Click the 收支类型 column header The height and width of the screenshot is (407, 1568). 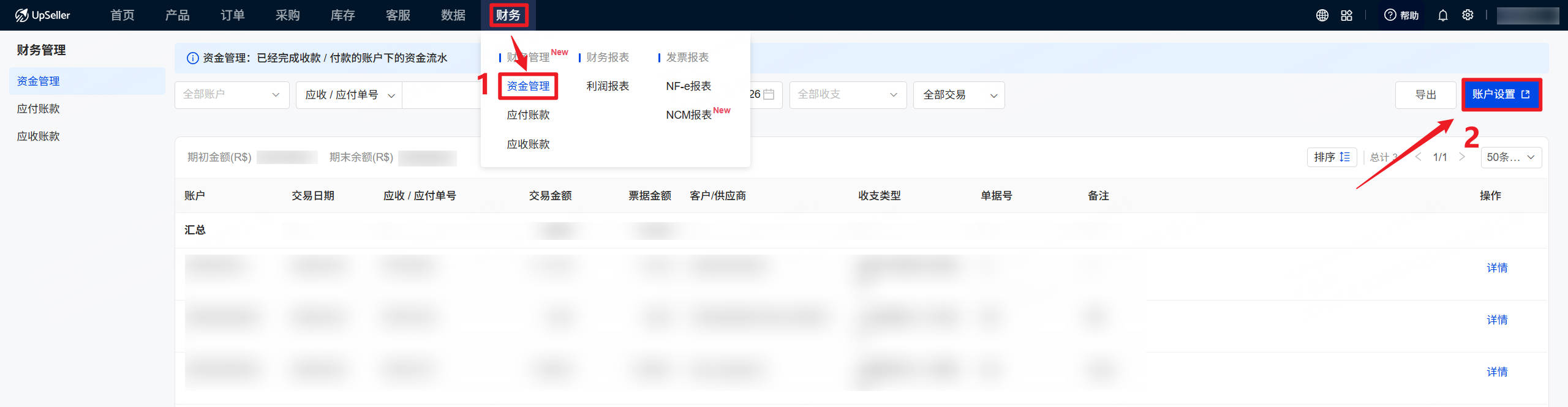click(x=880, y=196)
